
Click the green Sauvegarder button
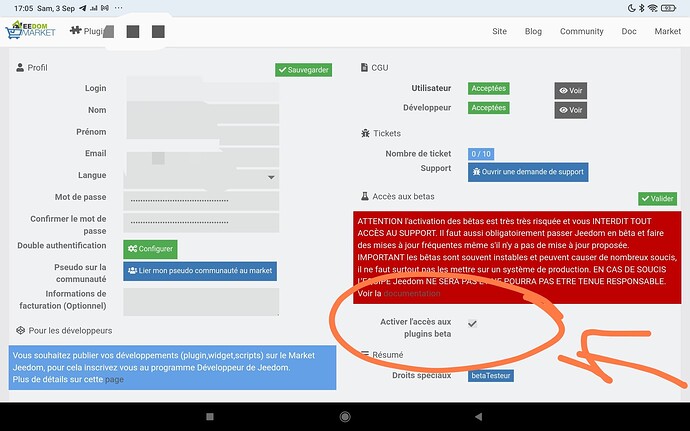[304, 70]
